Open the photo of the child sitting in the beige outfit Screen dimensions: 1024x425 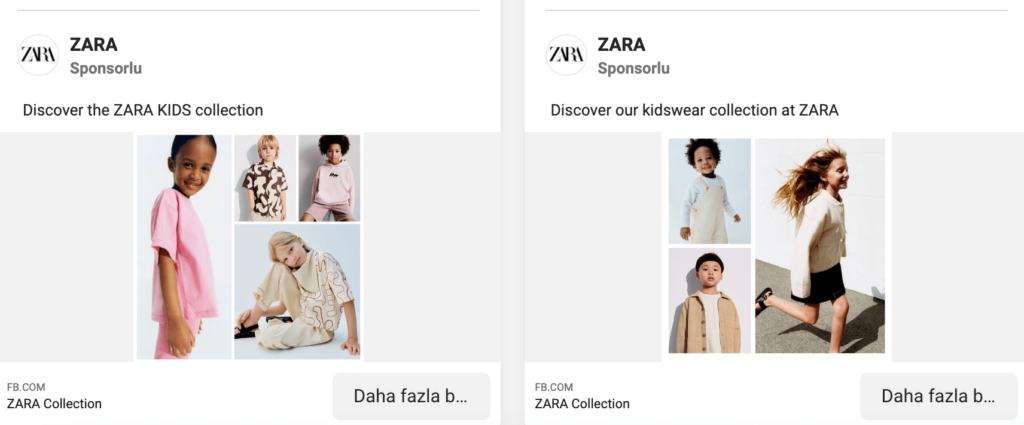coord(297,291)
